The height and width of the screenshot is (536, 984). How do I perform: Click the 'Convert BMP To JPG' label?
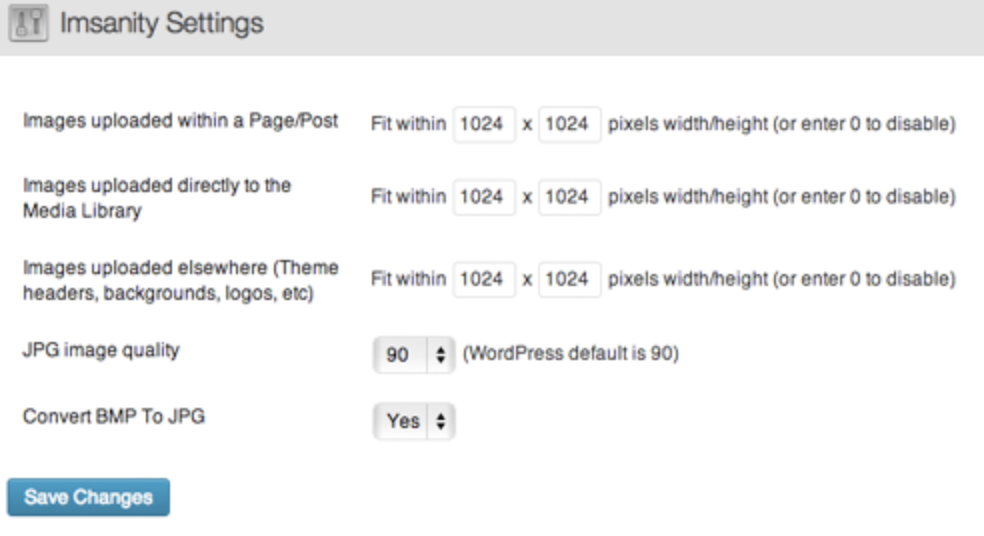(x=114, y=417)
